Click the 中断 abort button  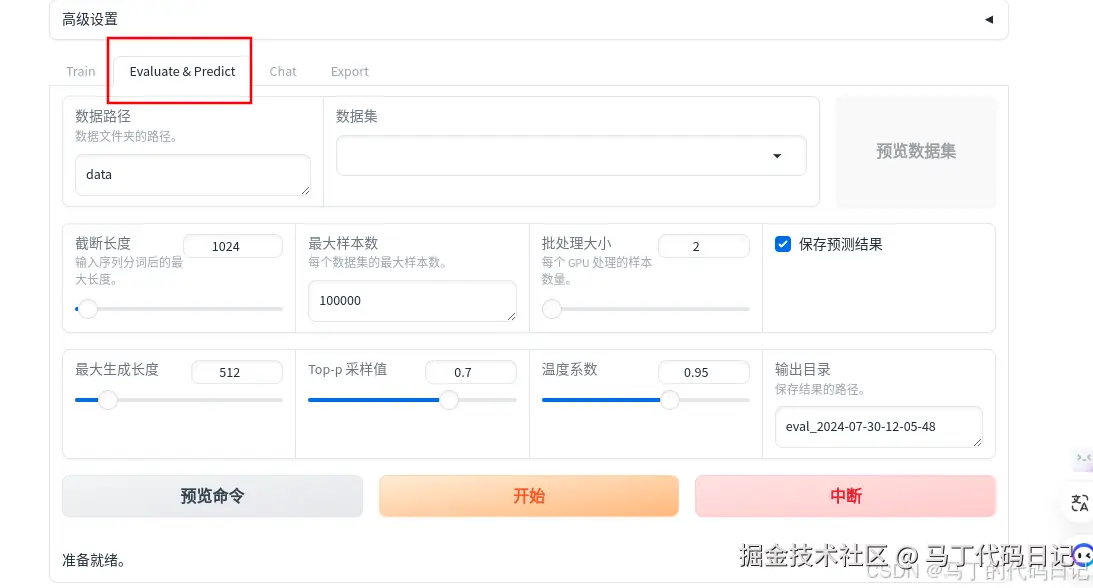[845, 496]
